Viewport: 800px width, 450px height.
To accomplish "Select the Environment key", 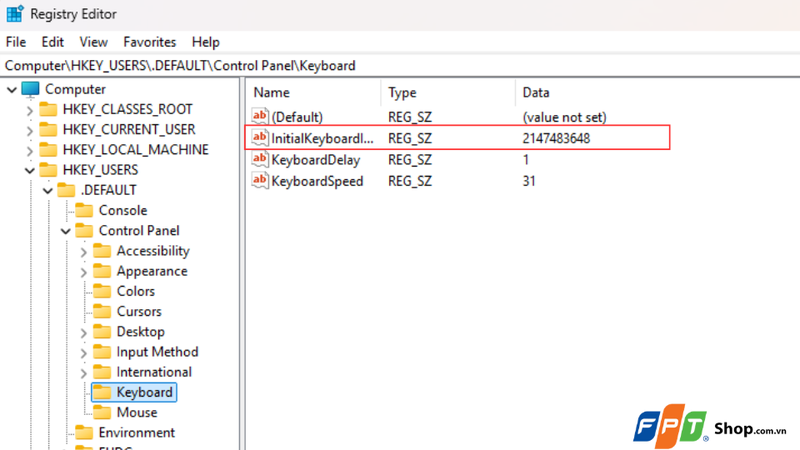I will [x=137, y=432].
